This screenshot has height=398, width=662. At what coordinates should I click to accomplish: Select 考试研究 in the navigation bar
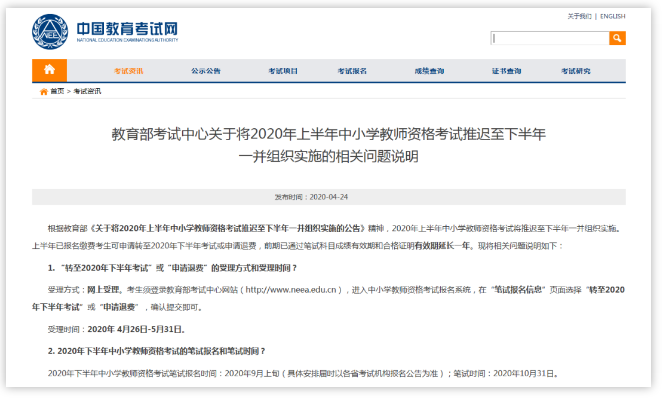click(x=575, y=71)
